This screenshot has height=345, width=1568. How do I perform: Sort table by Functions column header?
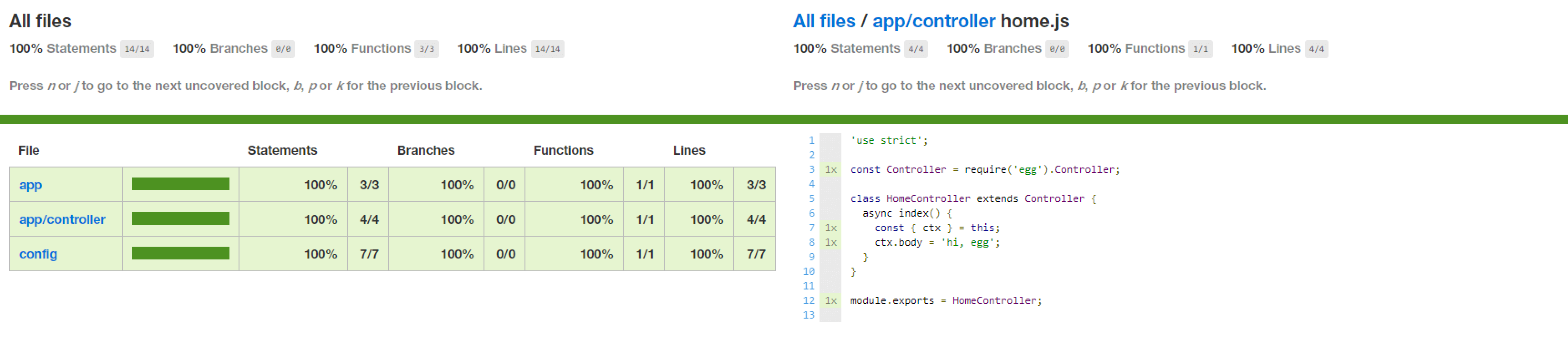point(563,150)
